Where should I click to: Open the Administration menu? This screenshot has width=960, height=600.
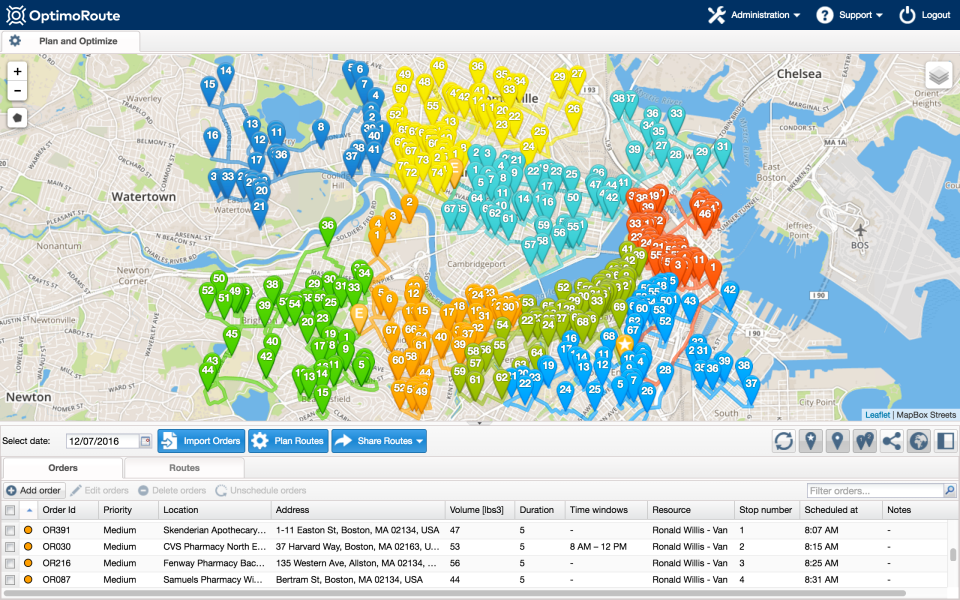[754, 15]
